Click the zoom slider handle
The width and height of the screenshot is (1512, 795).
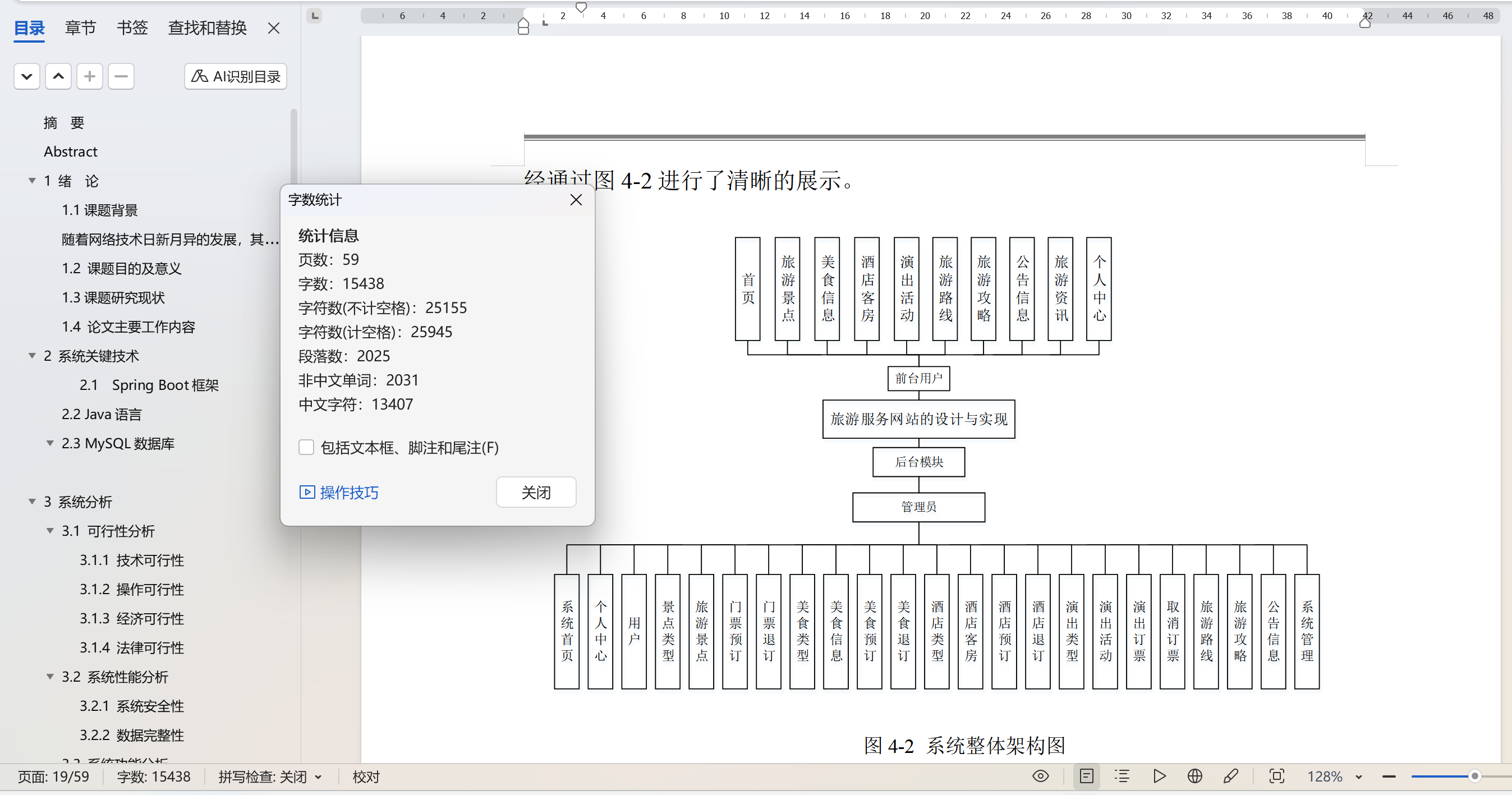tap(1474, 776)
